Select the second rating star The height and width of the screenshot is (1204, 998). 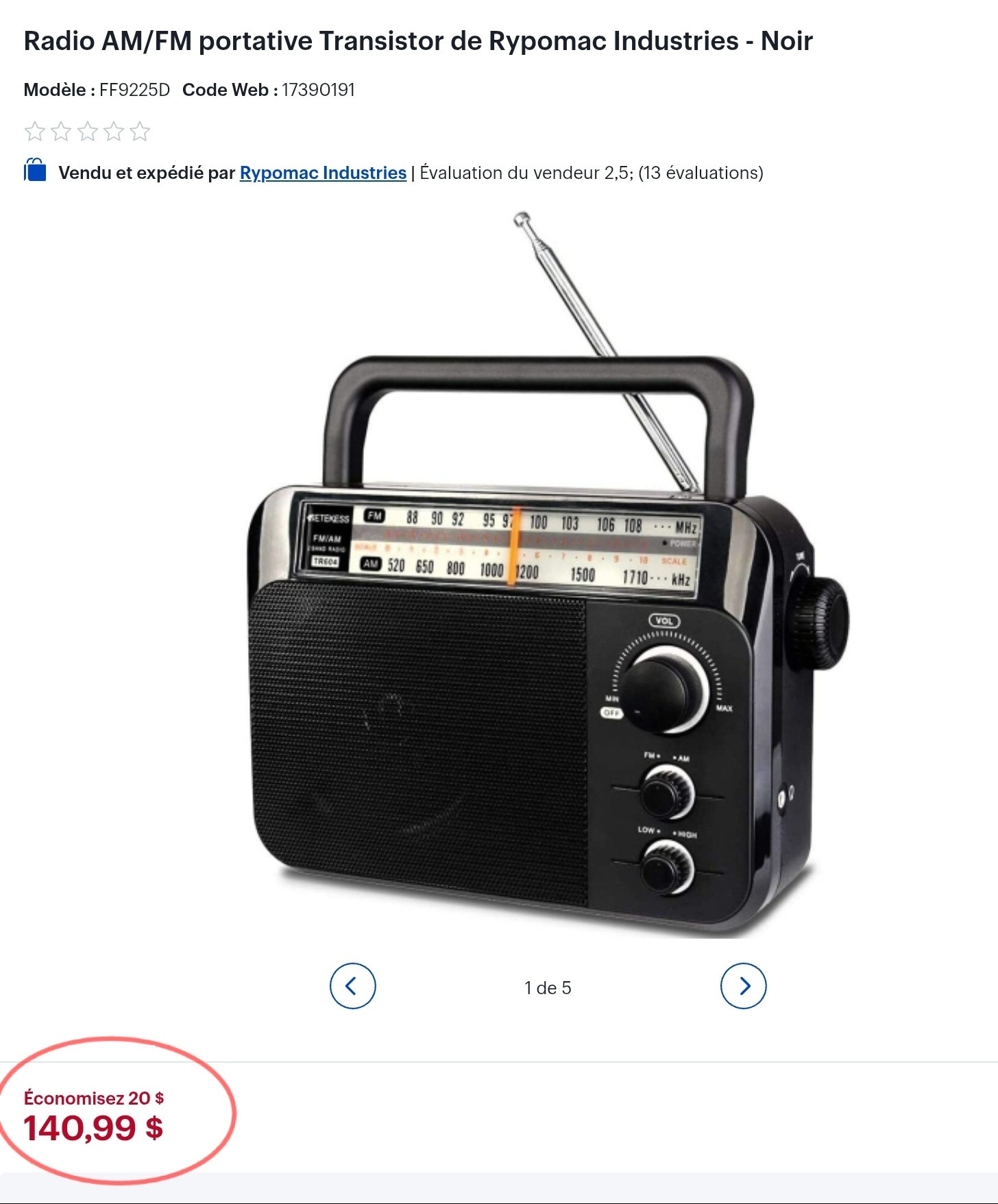61,131
